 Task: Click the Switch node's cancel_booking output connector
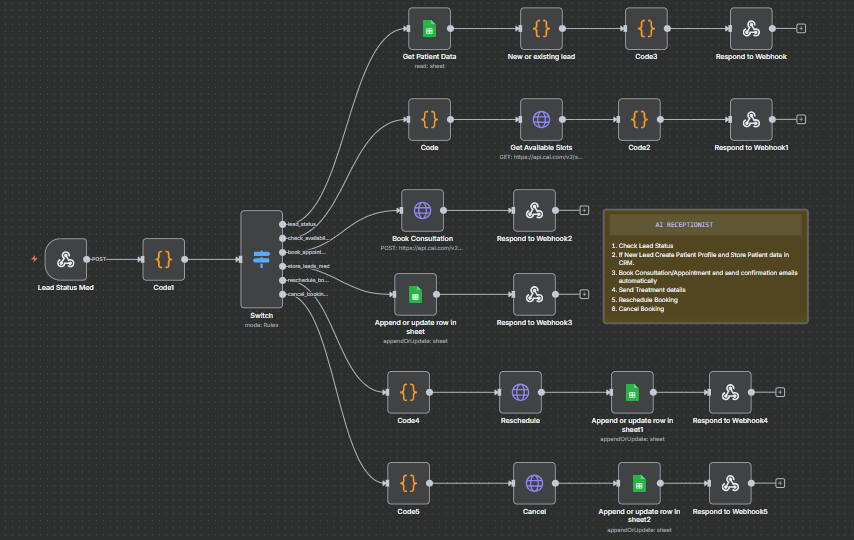coord(283,294)
